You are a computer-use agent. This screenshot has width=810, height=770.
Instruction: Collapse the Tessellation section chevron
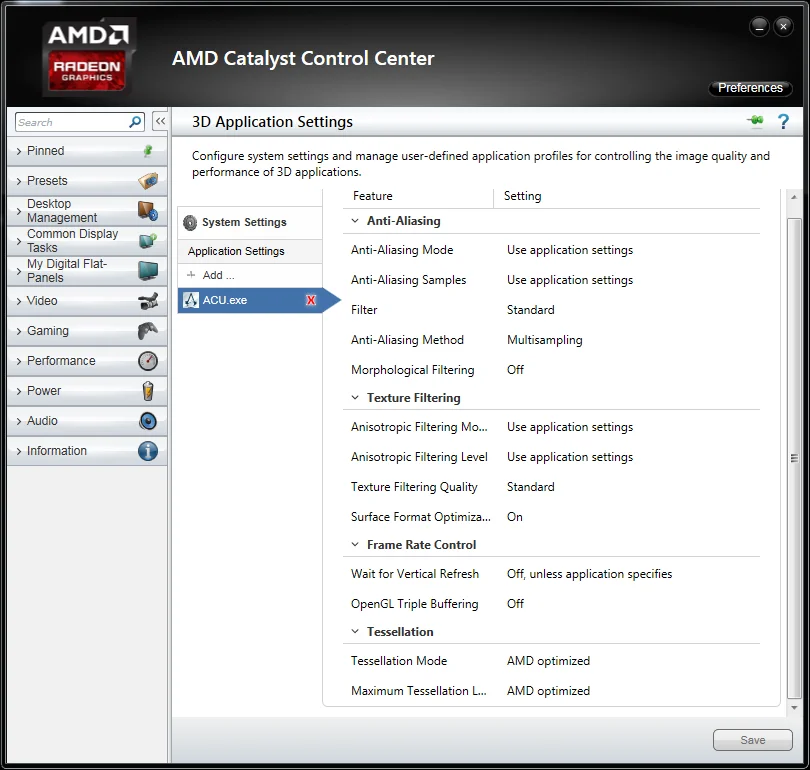(x=355, y=631)
